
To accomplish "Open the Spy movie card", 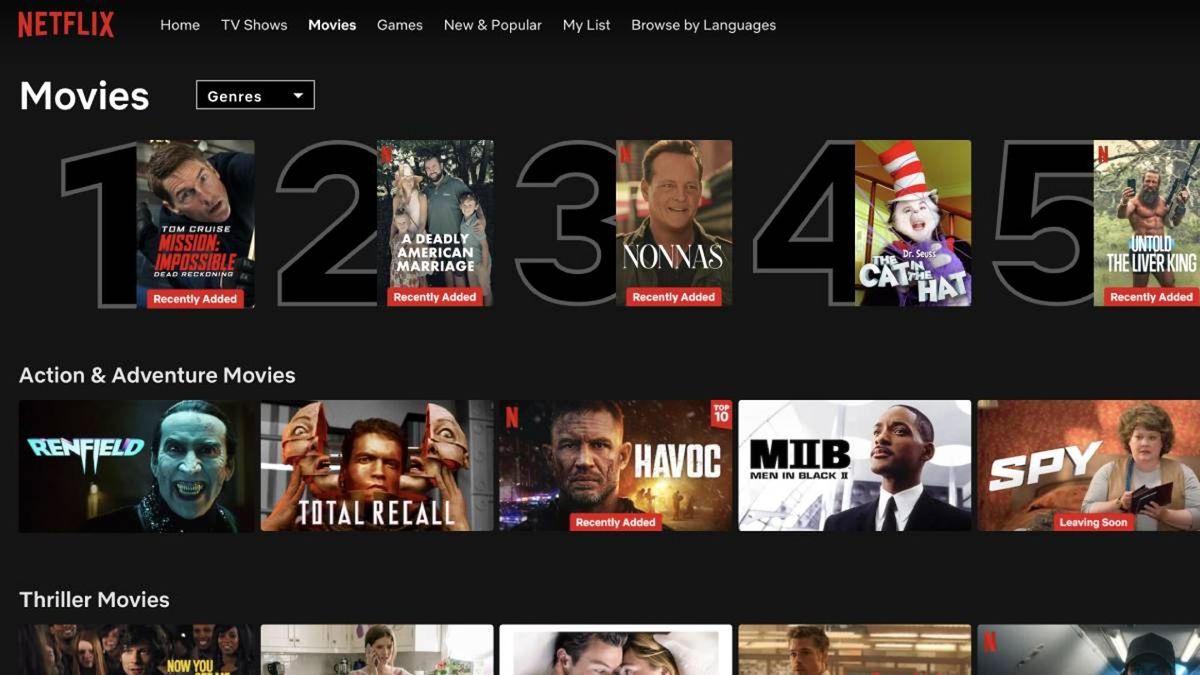I will [x=1089, y=466].
